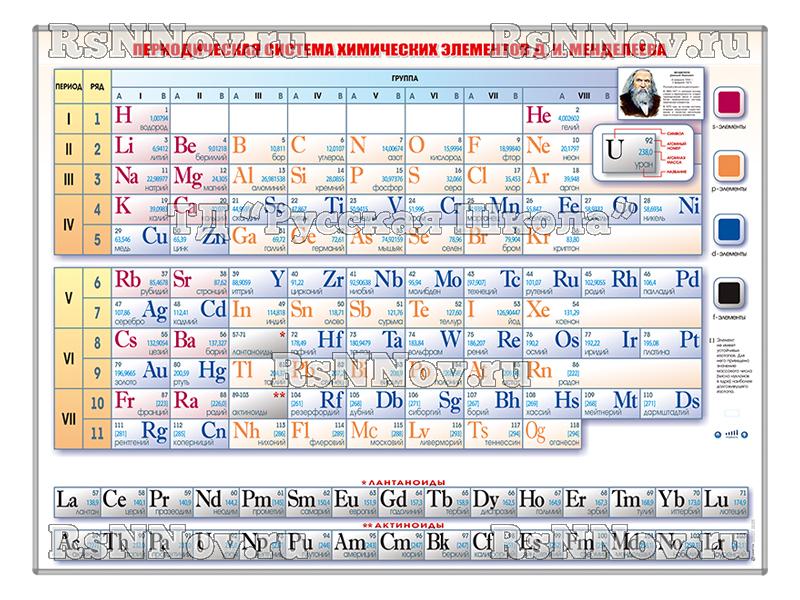
Task: Click the radon Rn element cell
Action: click(553, 373)
